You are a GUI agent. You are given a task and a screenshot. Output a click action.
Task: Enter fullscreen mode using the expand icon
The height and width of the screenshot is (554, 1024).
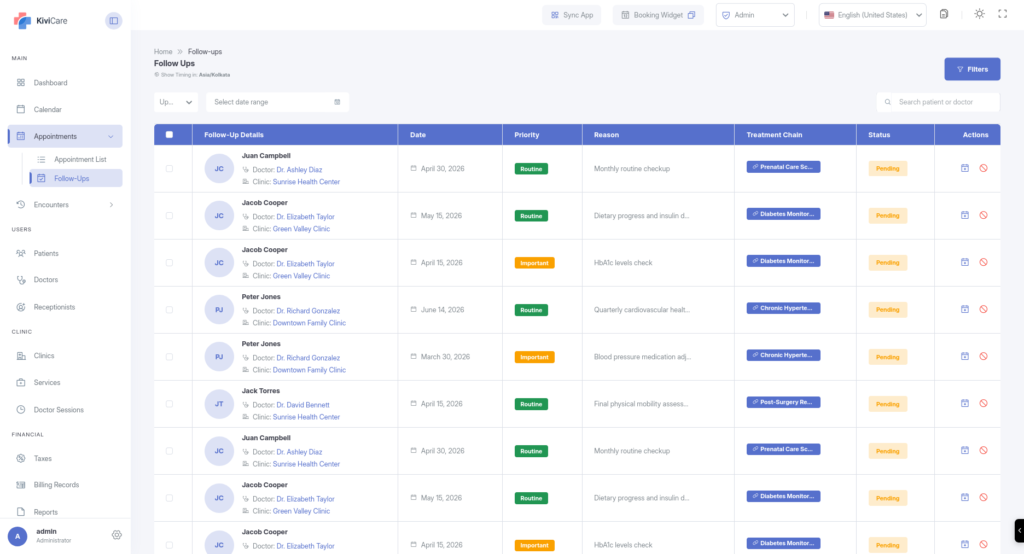point(1003,14)
